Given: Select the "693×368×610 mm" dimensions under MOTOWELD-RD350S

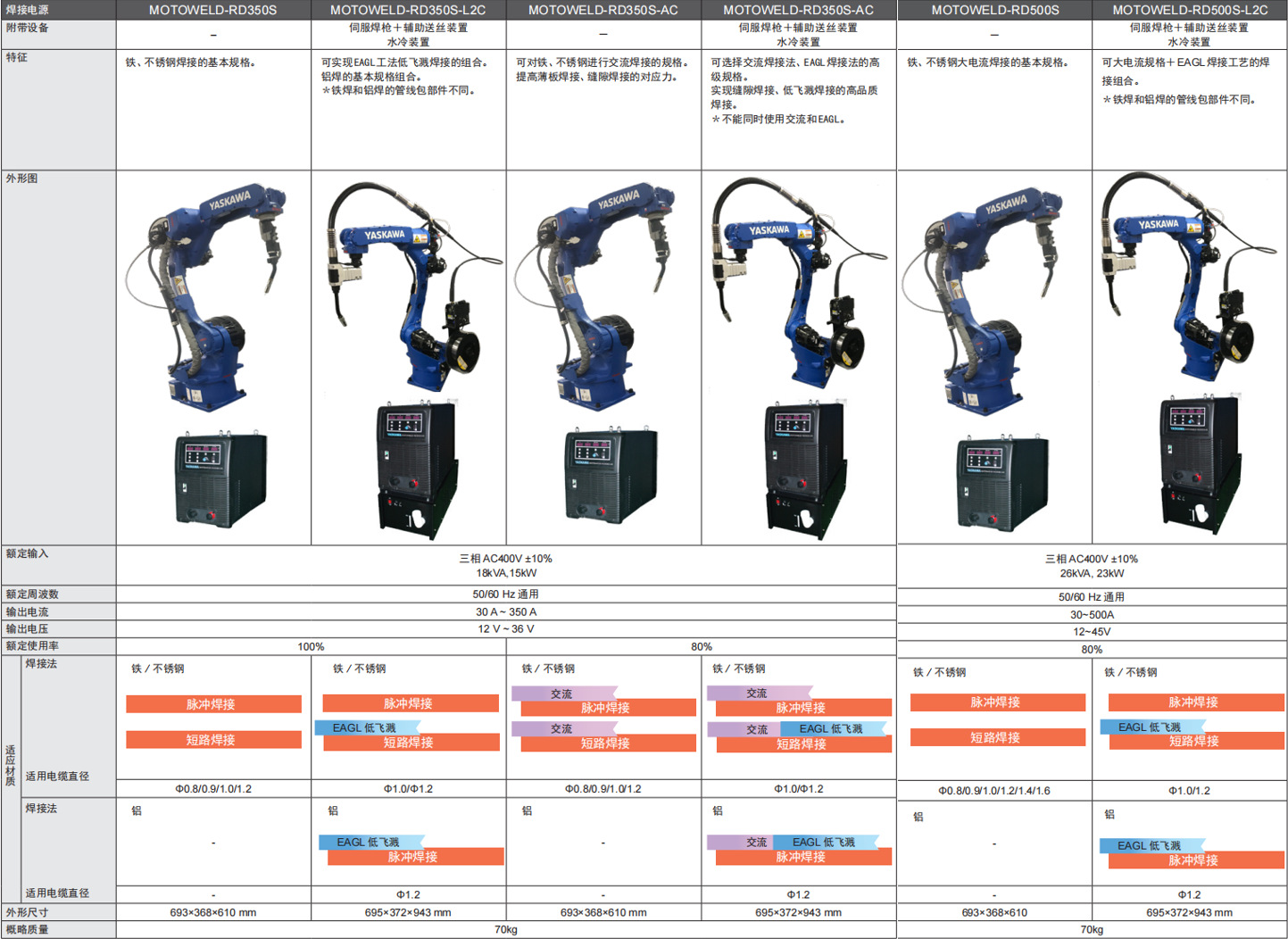Looking at the screenshot, I should pos(213,913).
